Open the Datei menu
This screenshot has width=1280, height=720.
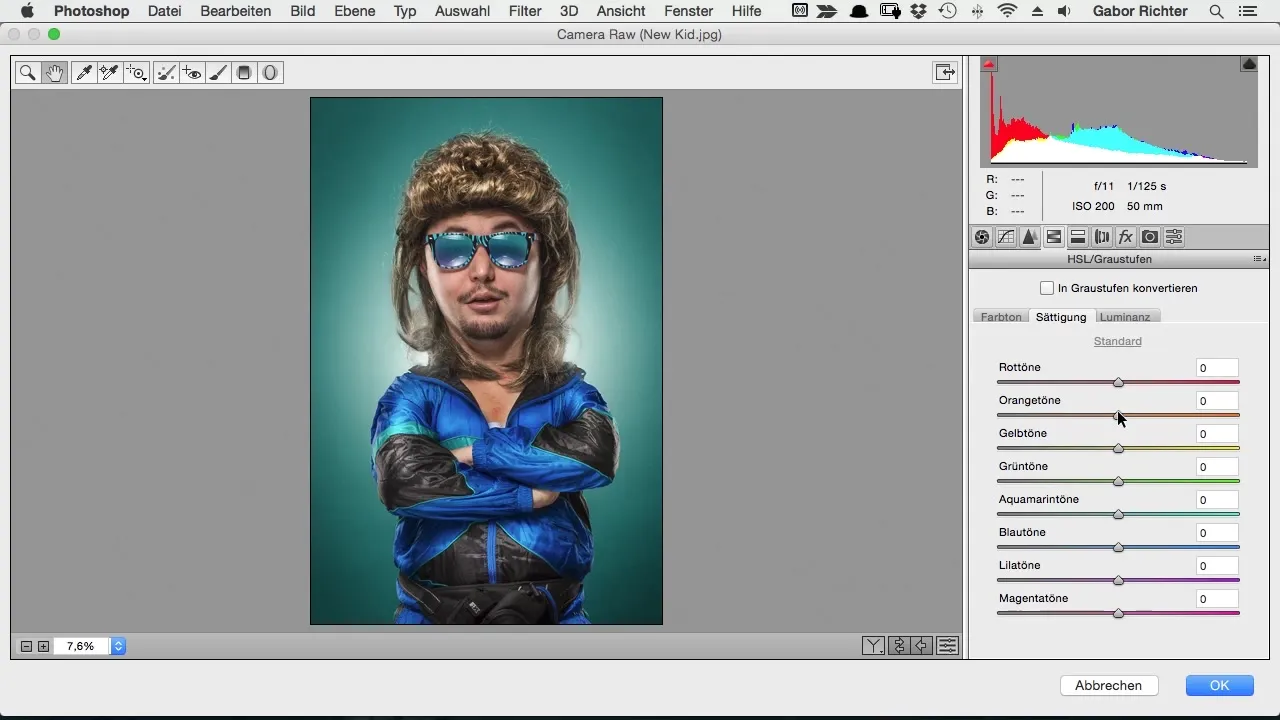click(x=164, y=11)
